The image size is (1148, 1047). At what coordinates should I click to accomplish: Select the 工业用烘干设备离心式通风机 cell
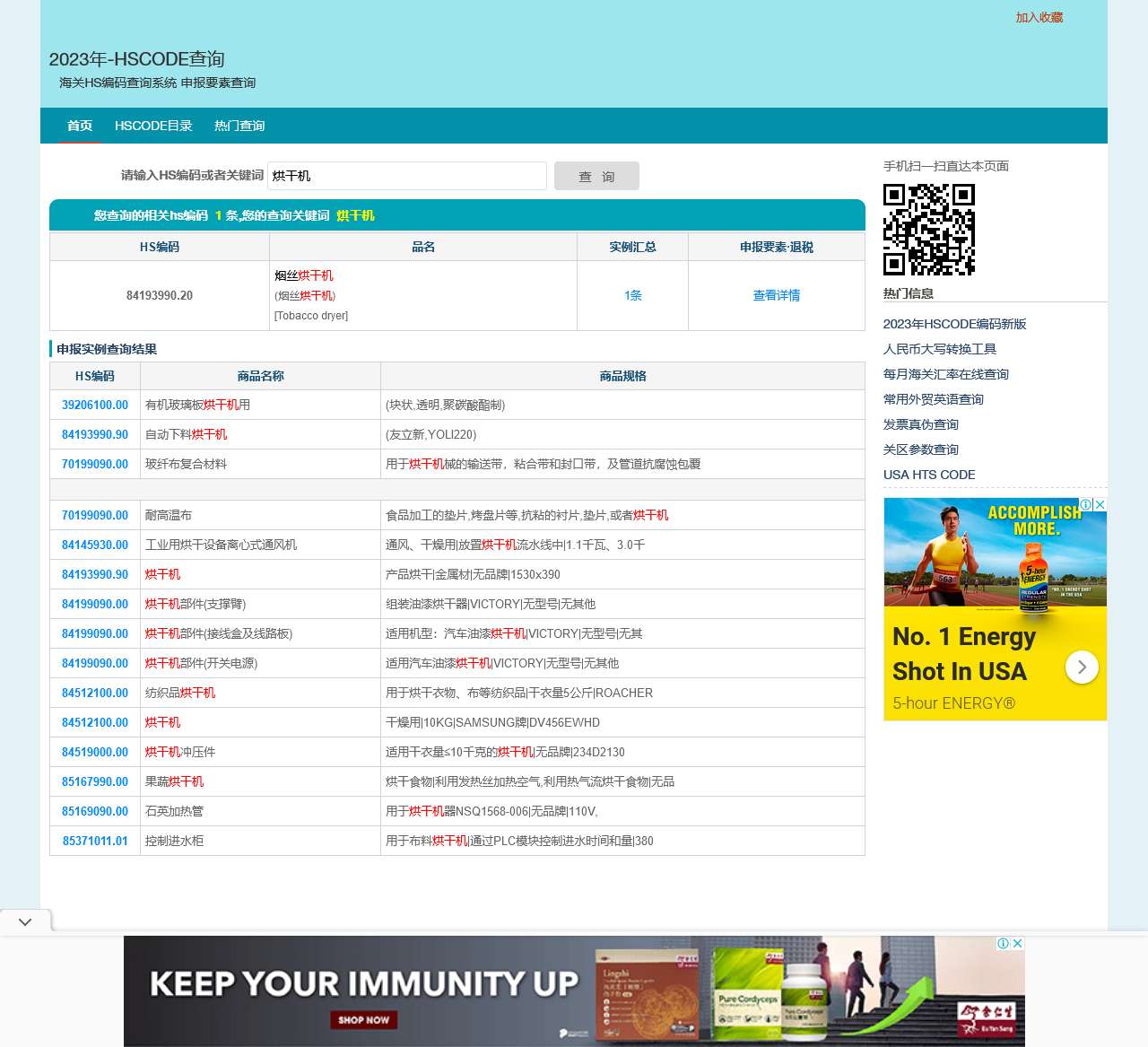tap(260, 545)
